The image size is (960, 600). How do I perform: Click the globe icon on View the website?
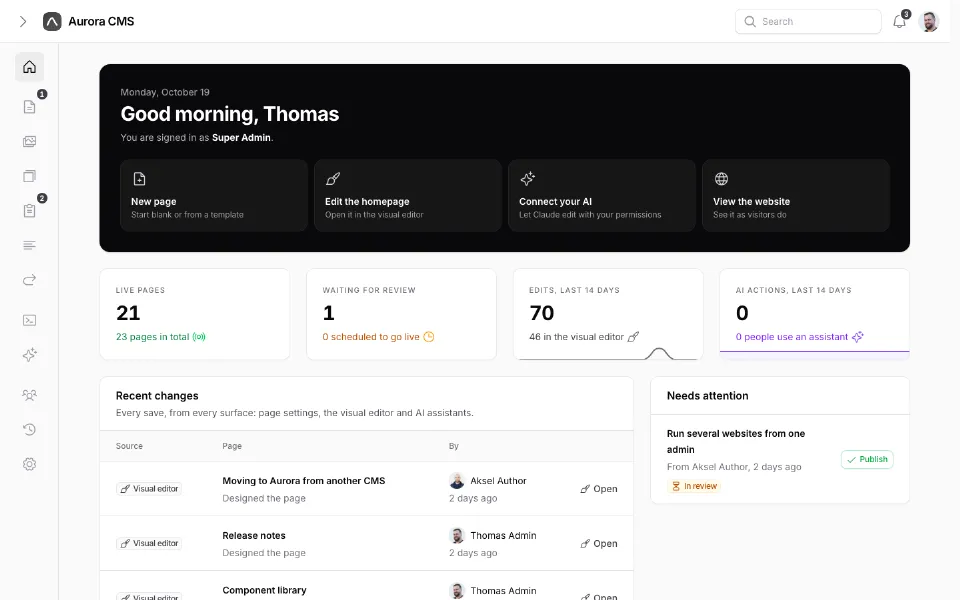click(721, 179)
